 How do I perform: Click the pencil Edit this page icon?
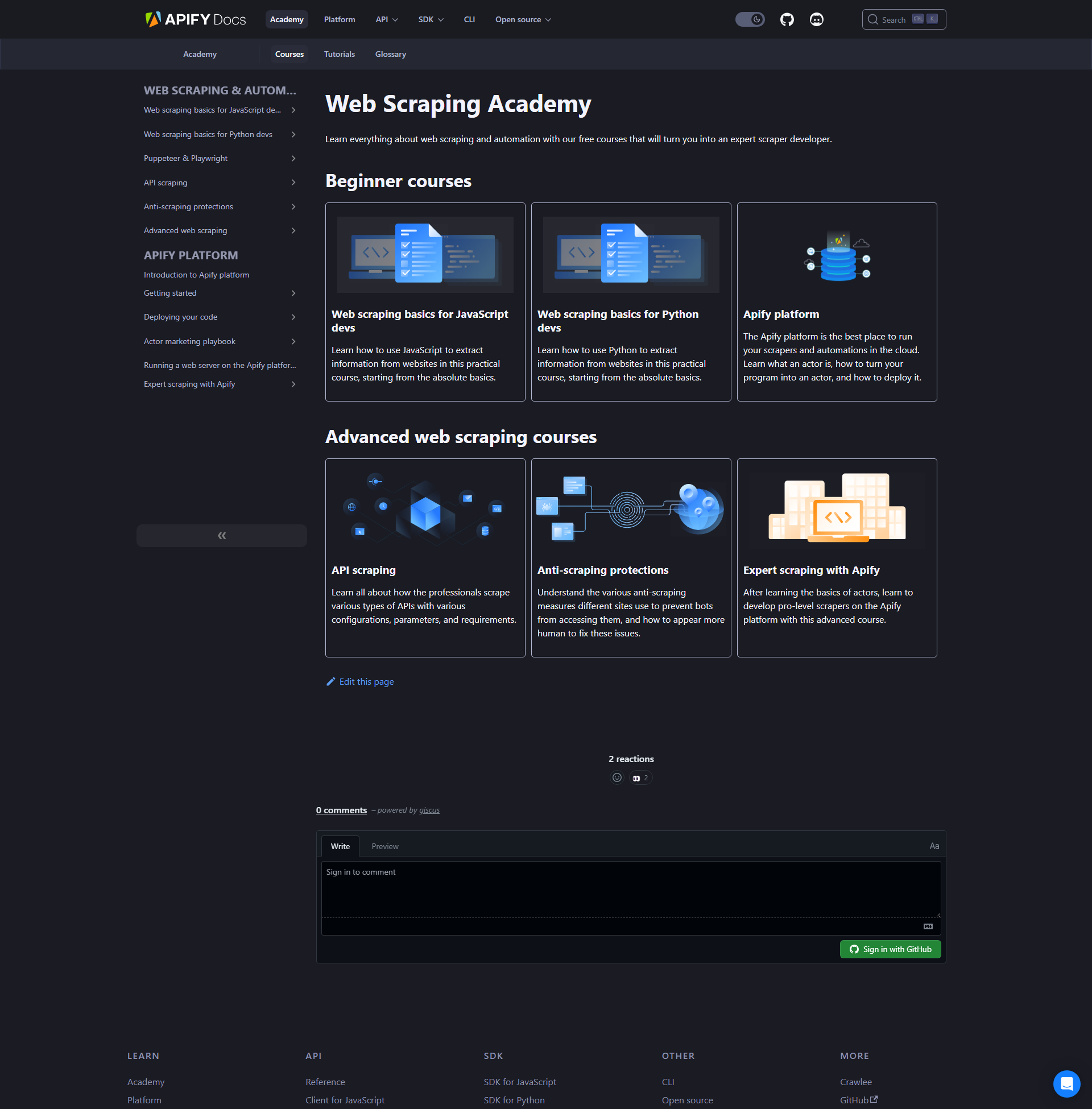click(x=331, y=681)
